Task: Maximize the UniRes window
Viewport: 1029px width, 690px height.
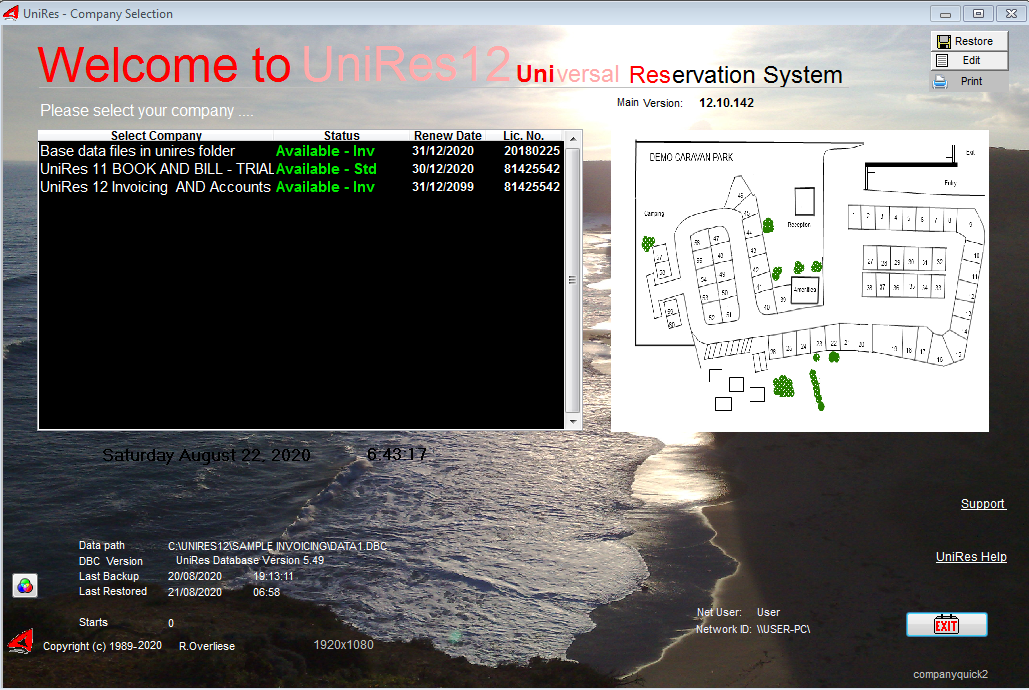Action: (978, 14)
